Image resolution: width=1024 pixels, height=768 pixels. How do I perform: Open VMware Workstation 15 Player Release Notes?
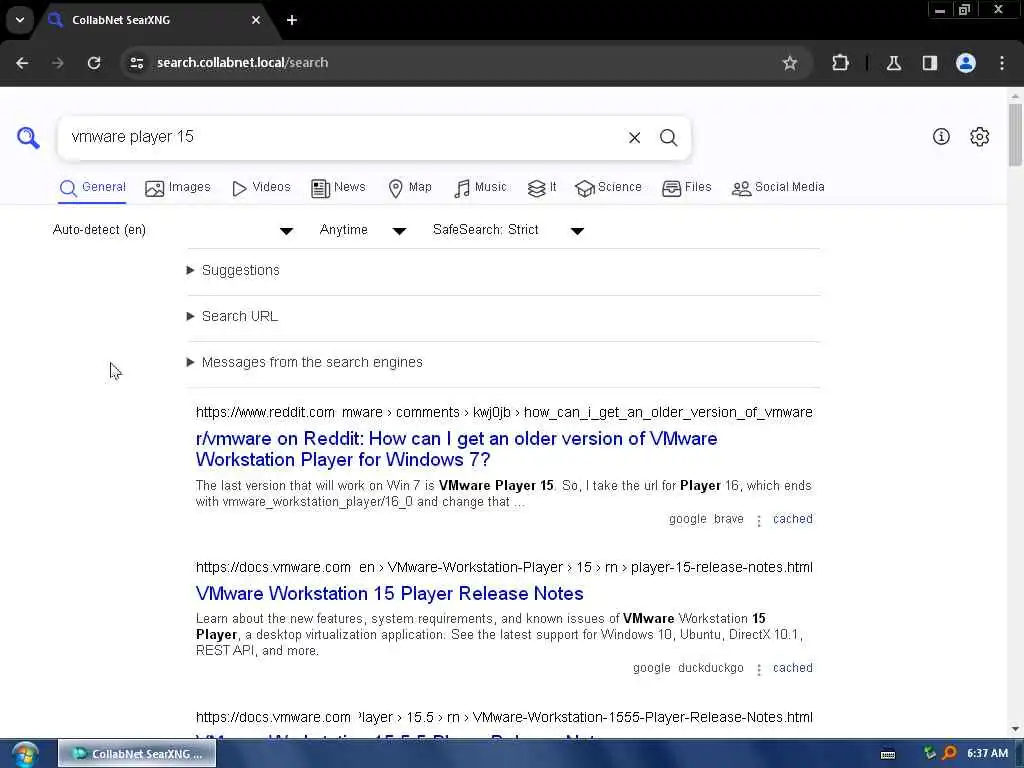(x=389, y=593)
